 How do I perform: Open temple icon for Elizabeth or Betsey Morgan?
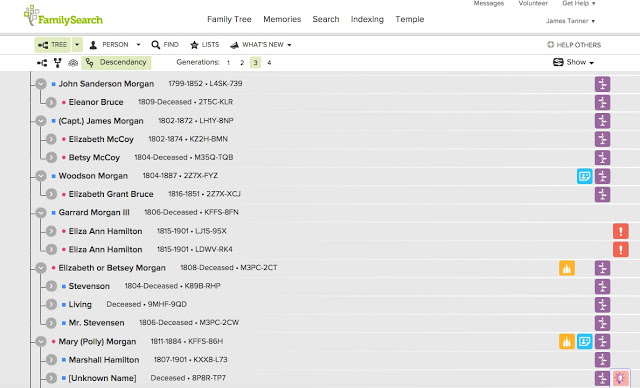click(x=602, y=268)
